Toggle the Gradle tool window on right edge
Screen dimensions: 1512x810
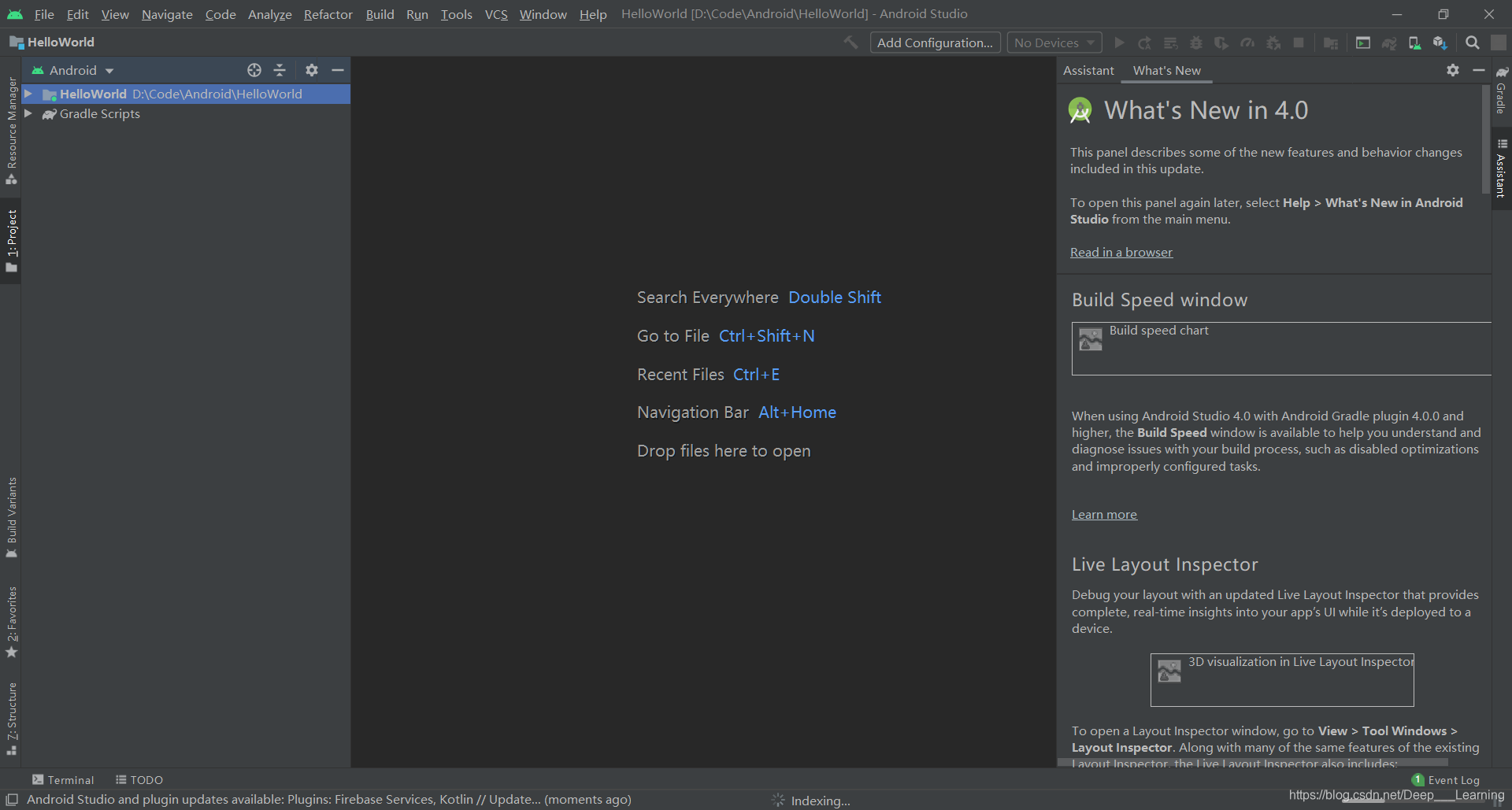1502,91
